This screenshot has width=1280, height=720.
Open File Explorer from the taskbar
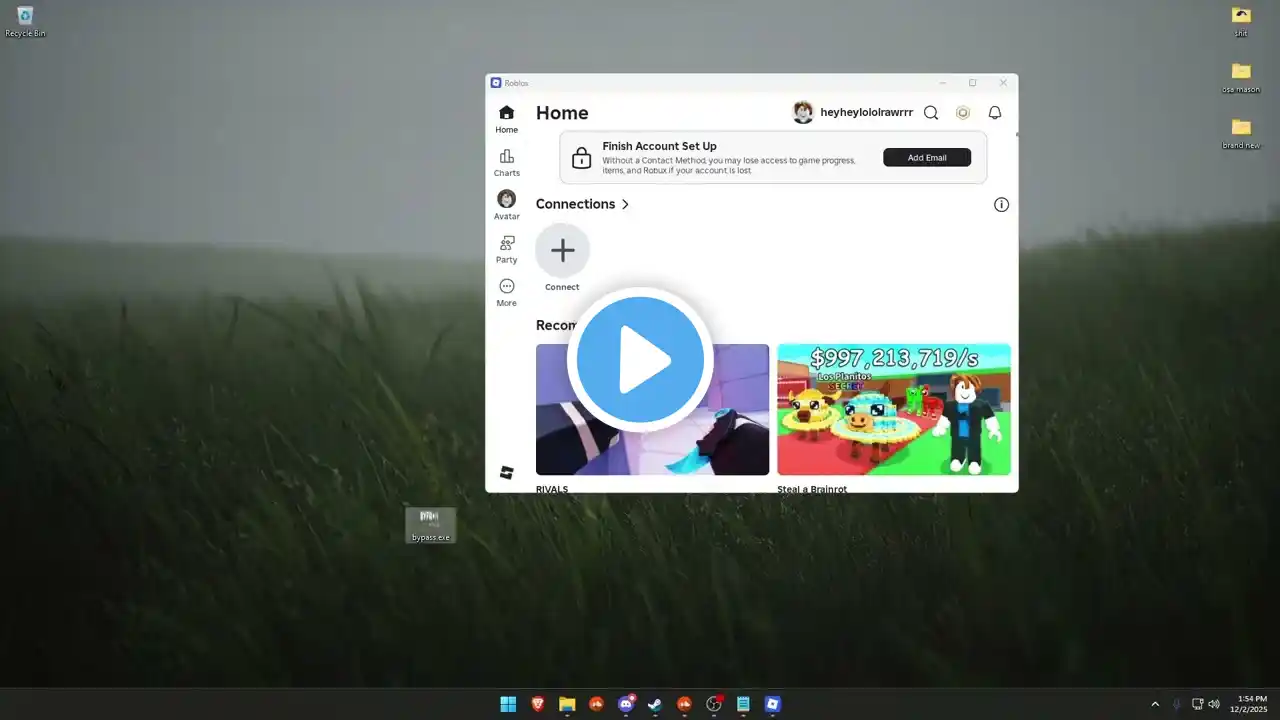coord(567,704)
